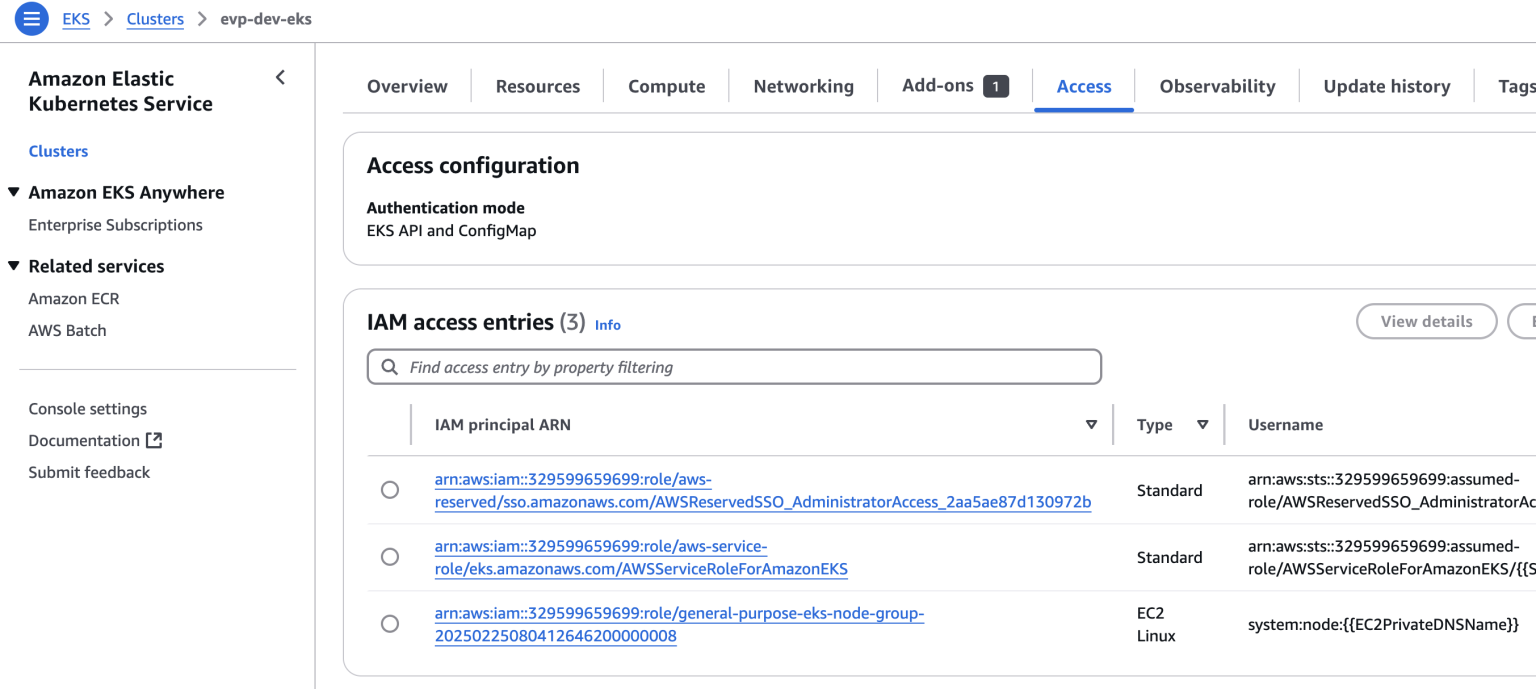Open the AWS navigation hamburger menu
1536x689 pixels.
click(31, 18)
